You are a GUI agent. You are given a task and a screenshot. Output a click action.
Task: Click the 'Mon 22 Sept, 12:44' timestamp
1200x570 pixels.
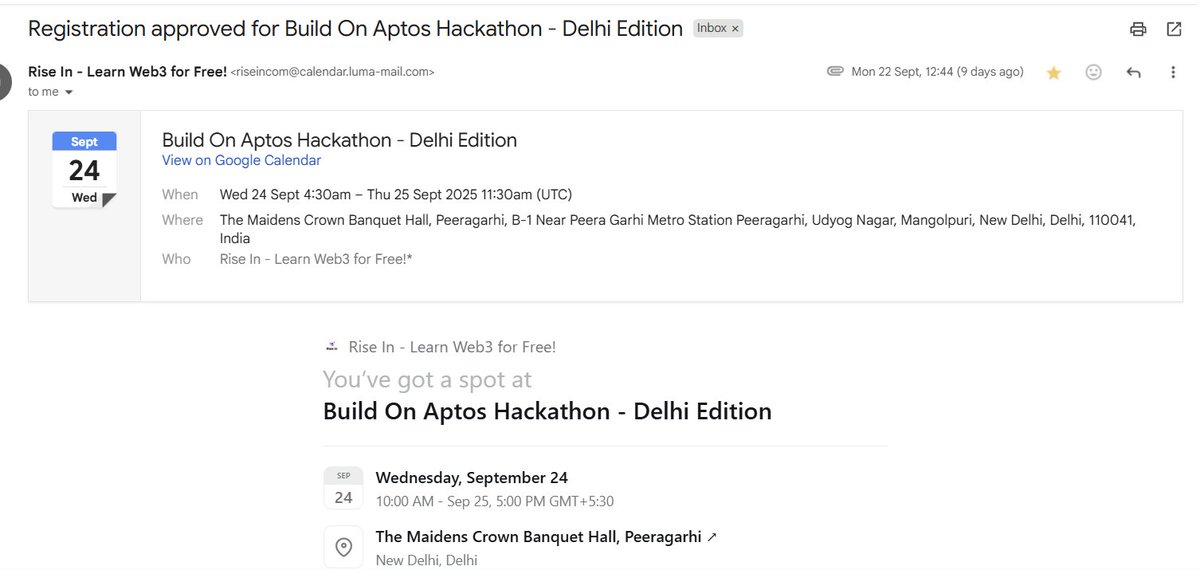click(937, 72)
